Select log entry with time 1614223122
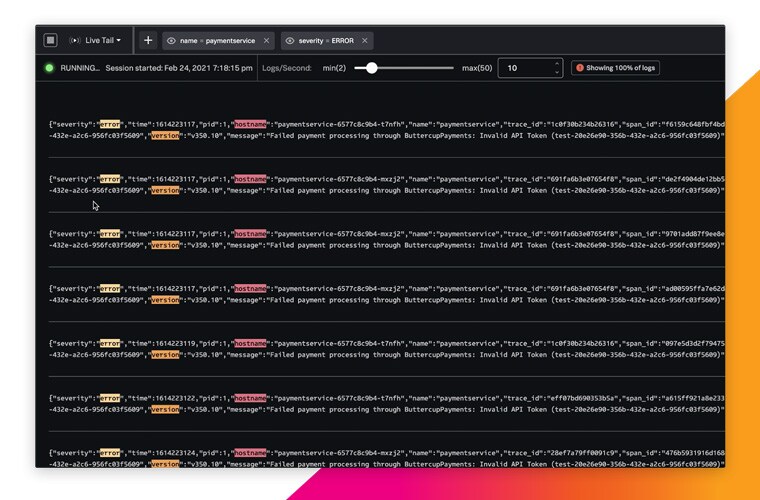This screenshot has width=760, height=500. click(x=387, y=404)
